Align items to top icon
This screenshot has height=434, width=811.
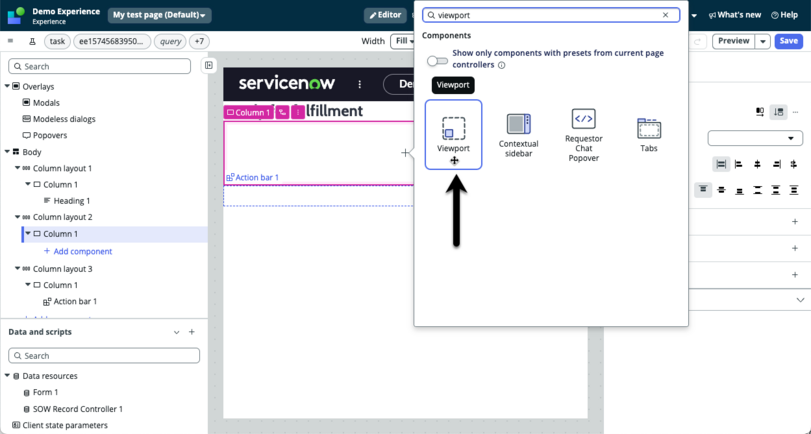[703, 190]
